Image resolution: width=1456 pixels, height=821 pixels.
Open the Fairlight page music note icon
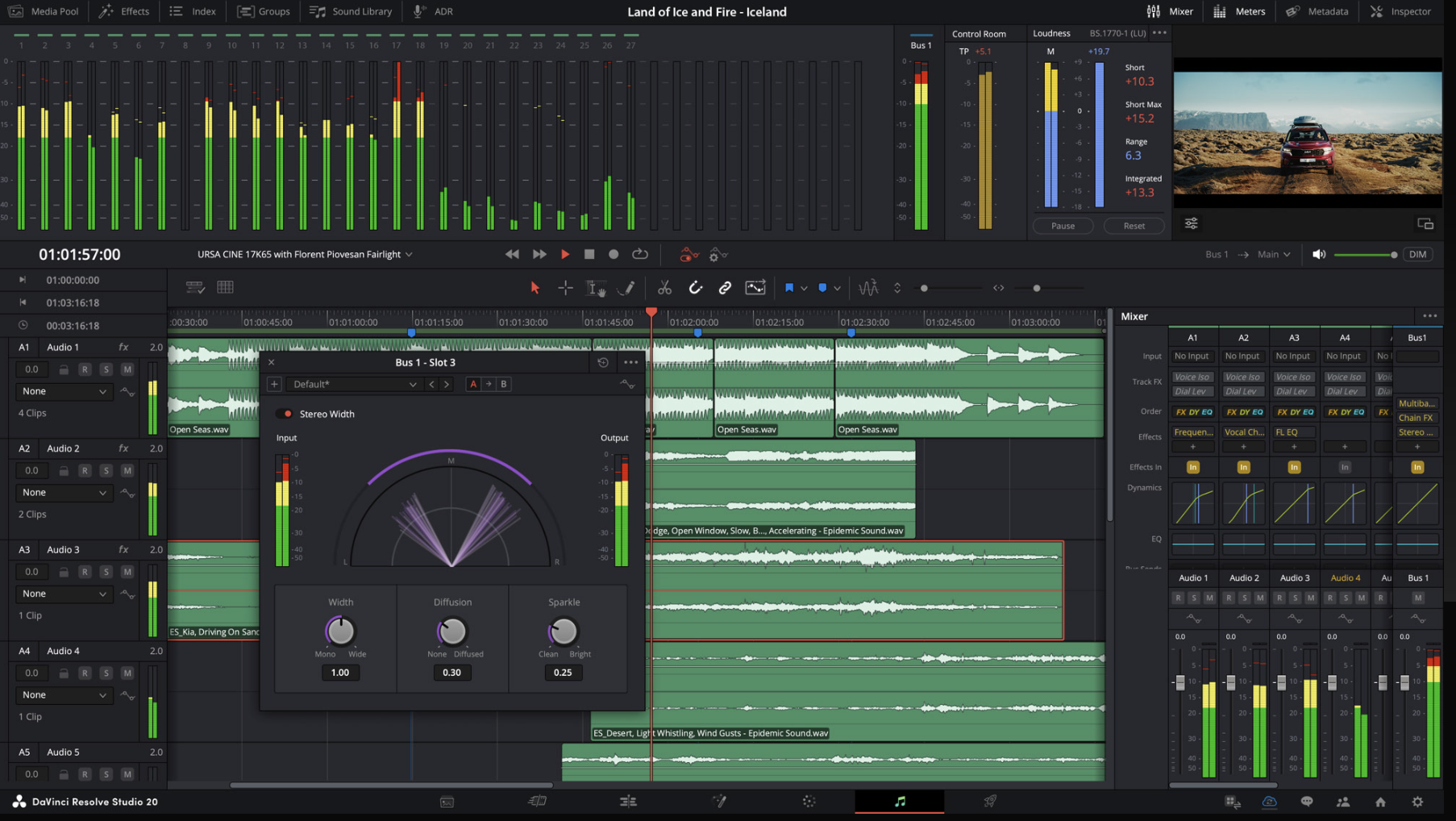(x=900, y=801)
